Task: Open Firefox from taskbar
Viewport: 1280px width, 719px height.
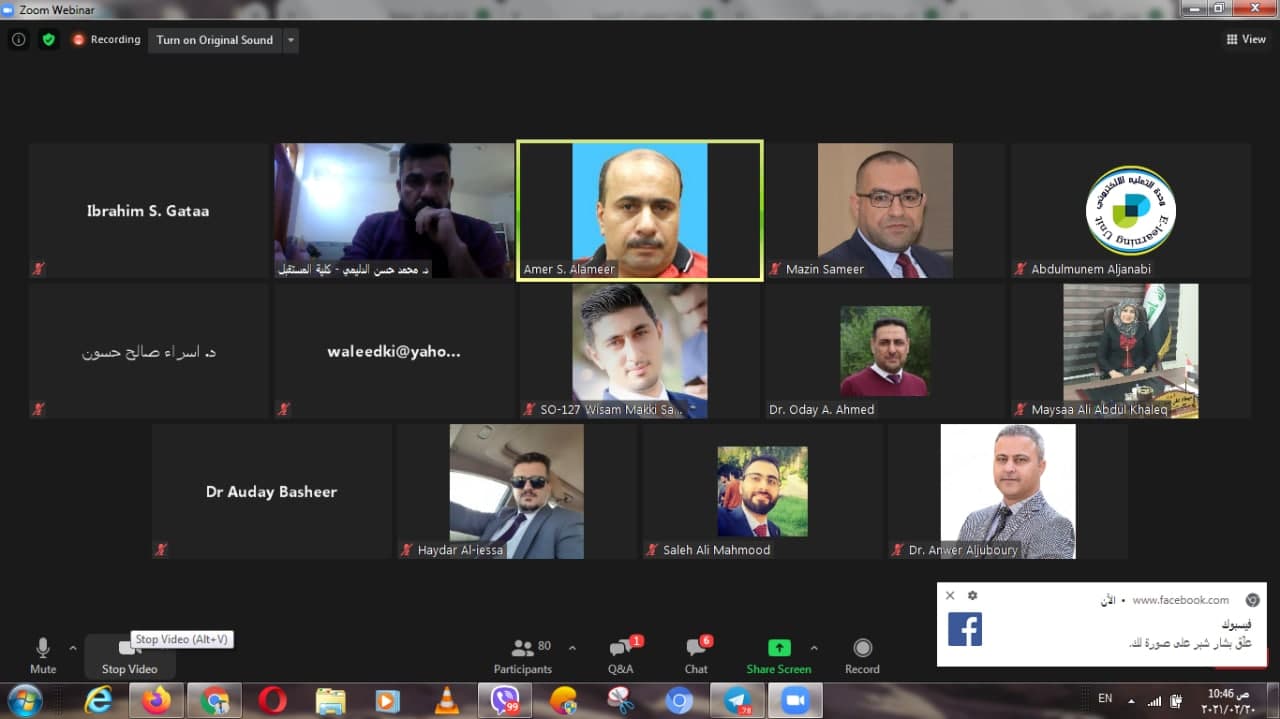Action: [x=156, y=701]
